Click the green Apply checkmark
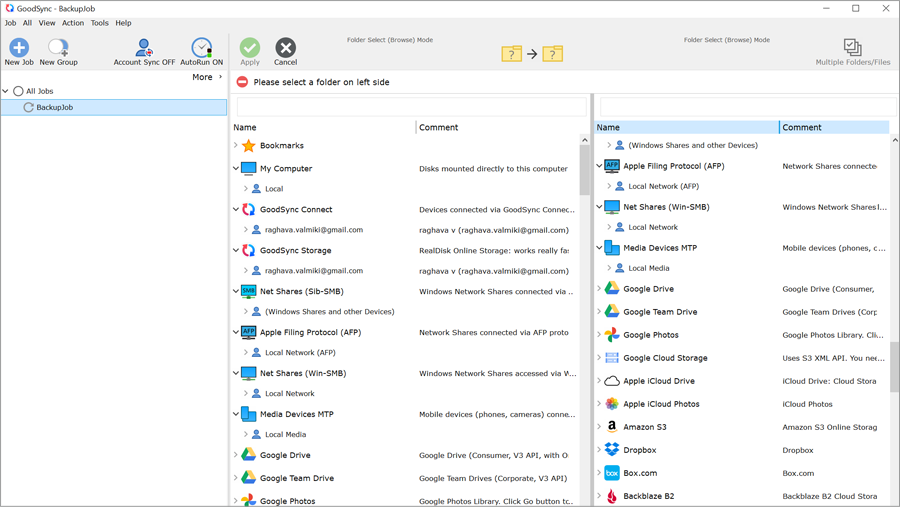Viewport: 900px width, 507px height. coord(250,48)
